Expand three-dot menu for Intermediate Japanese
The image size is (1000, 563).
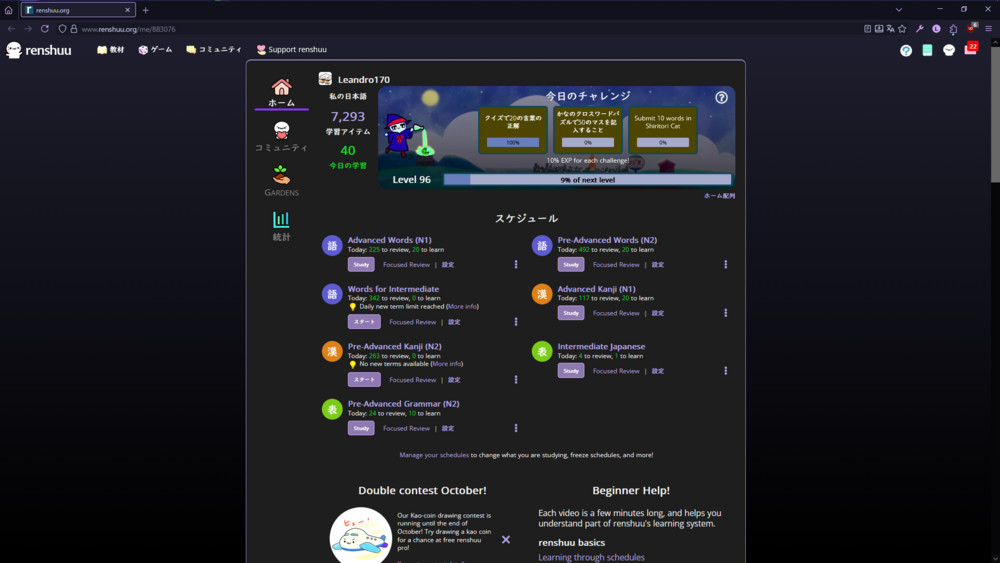(726, 371)
